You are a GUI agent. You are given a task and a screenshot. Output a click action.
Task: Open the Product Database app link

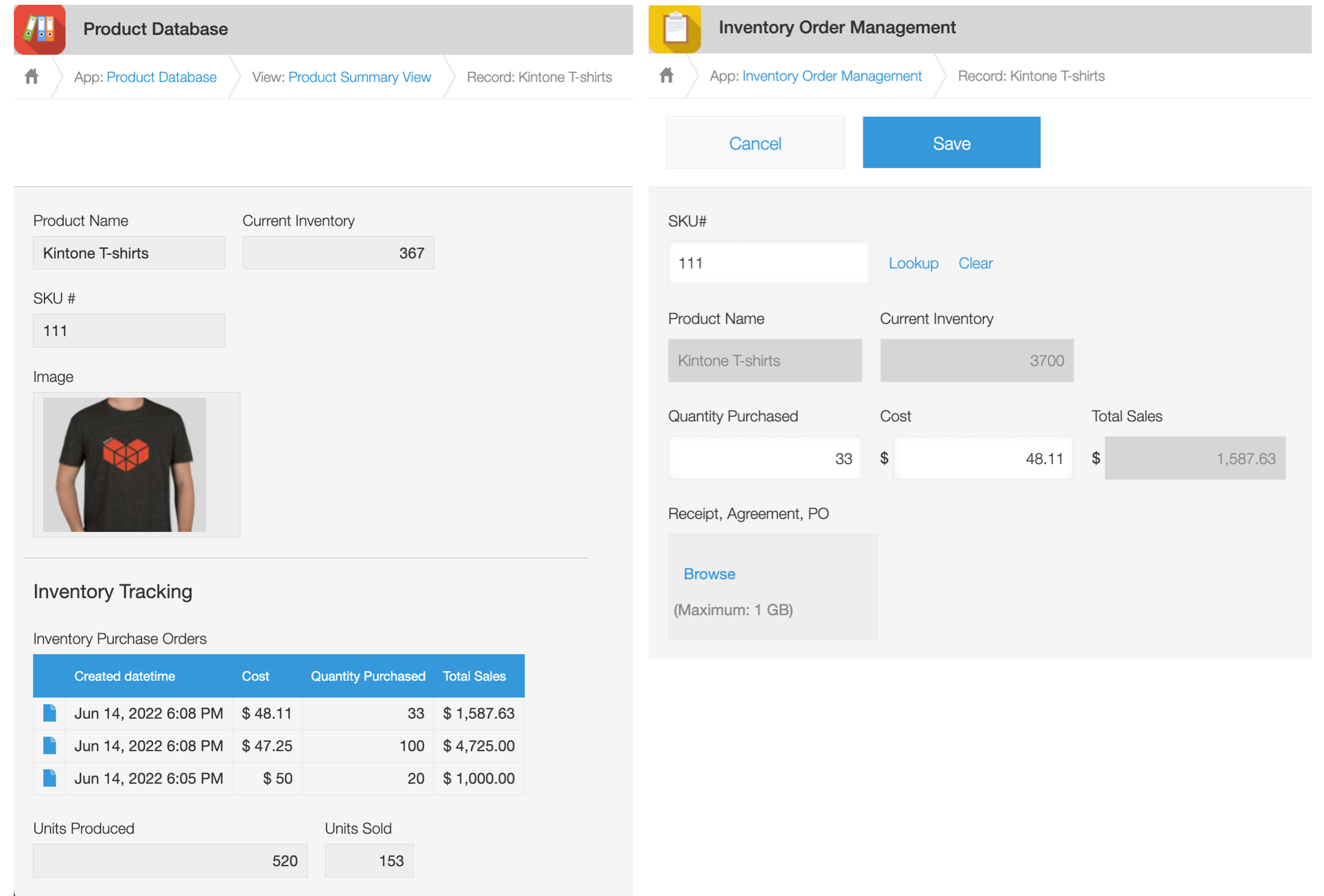[x=161, y=77]
